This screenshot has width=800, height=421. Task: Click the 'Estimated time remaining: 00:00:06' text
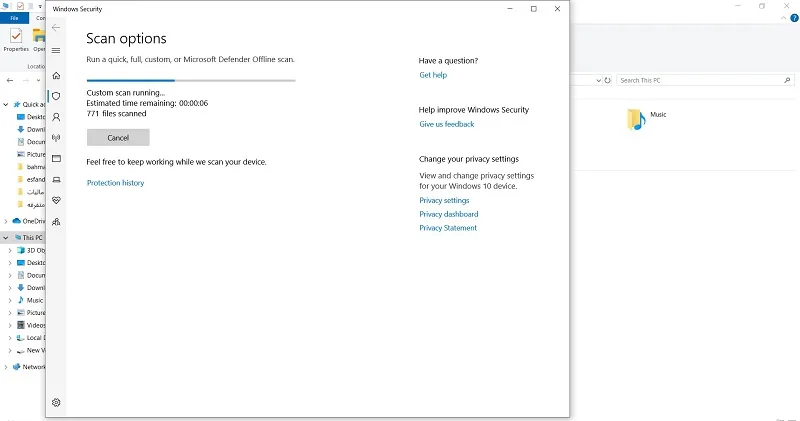[147, 103]
